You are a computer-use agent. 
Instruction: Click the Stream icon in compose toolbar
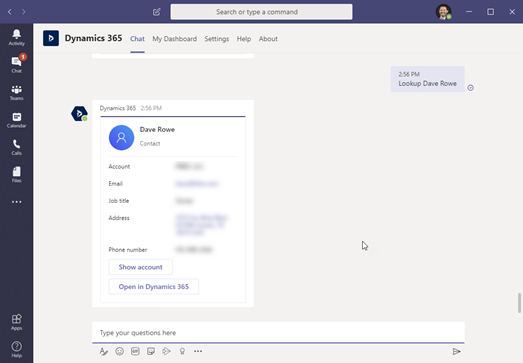(166, 351)
